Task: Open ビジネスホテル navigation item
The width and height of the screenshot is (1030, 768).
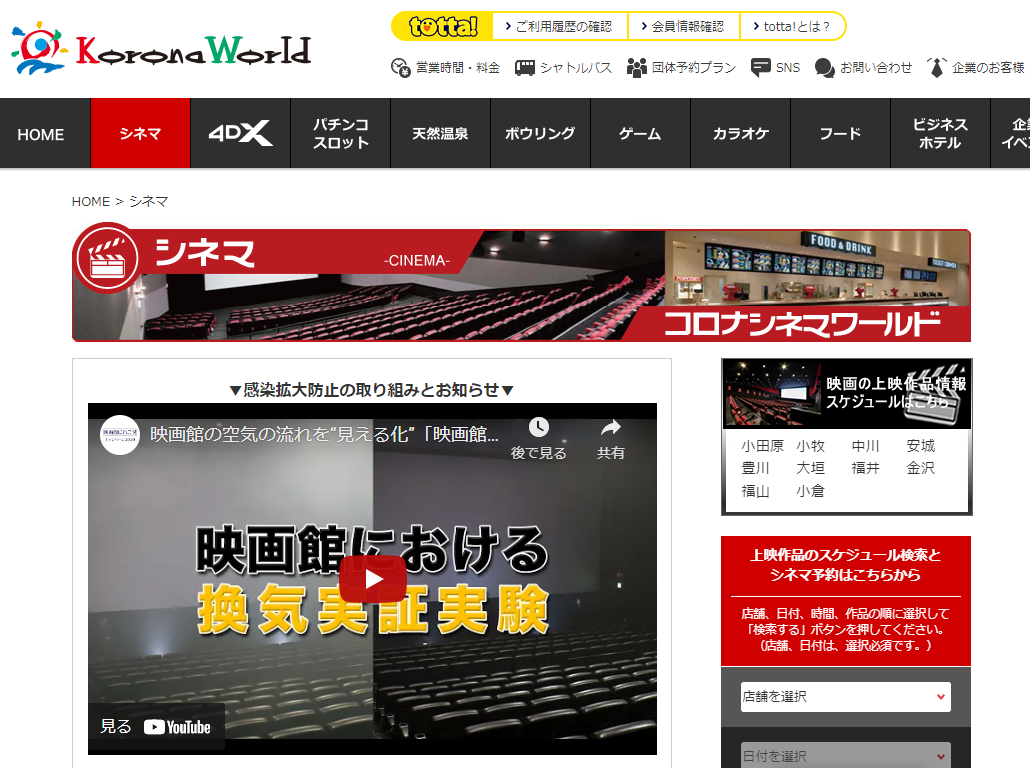Action: coord(940,134)
